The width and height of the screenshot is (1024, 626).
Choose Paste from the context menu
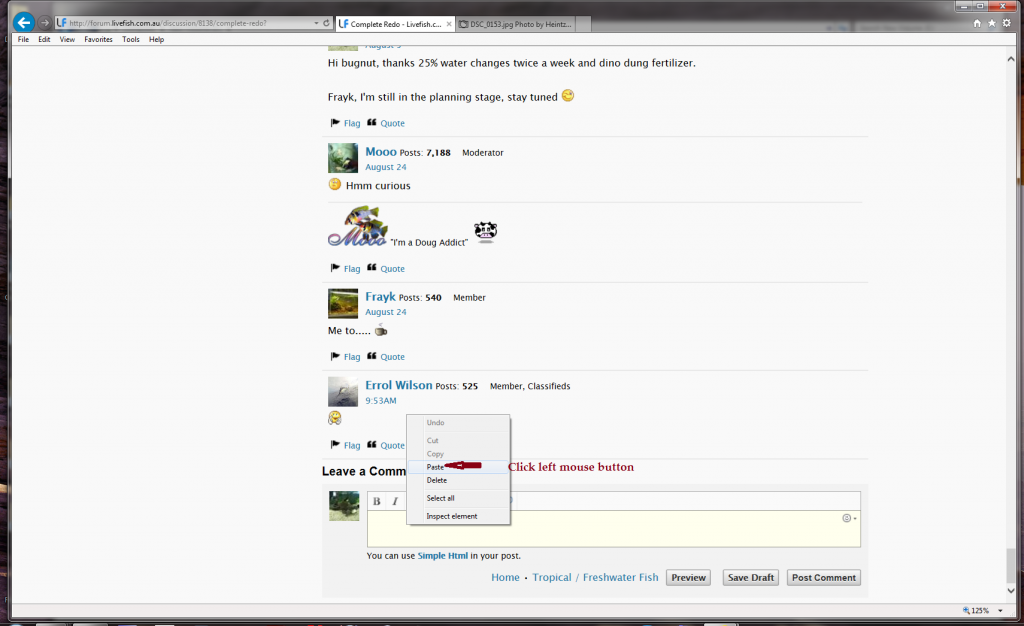[436, 467]
